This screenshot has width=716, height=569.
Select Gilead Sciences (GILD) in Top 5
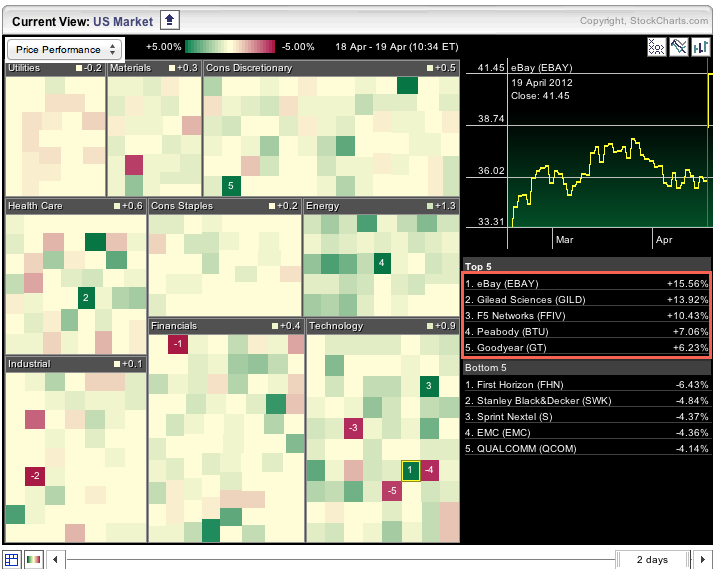click(586, 300)
